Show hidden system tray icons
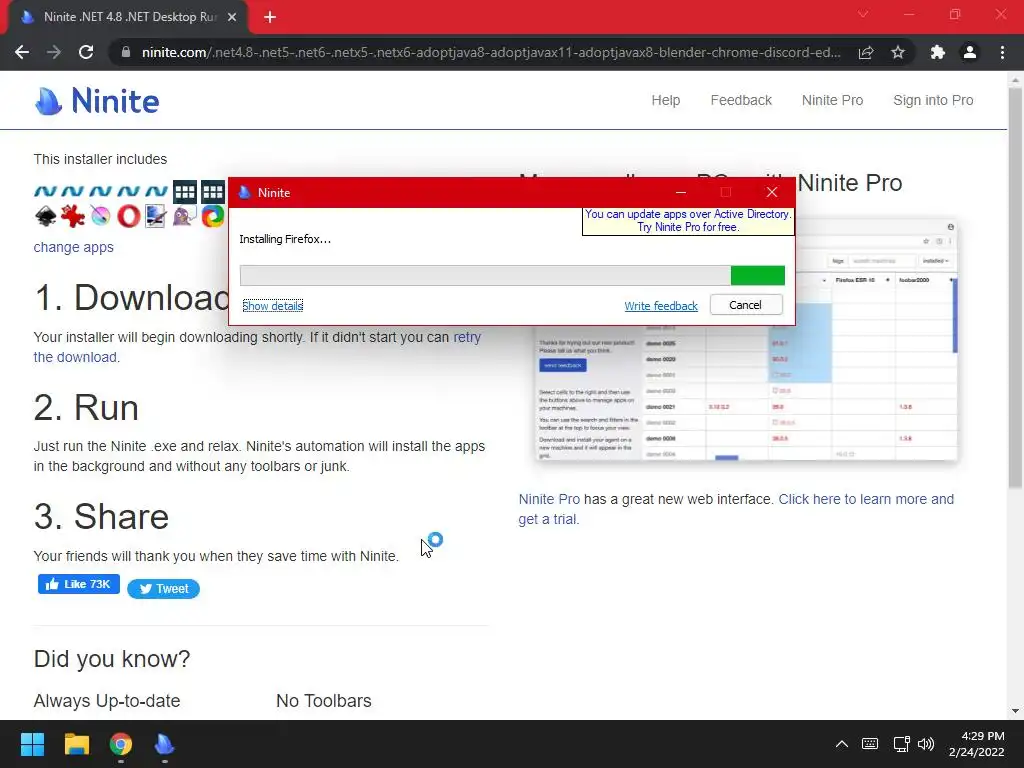This screenshot has height=768, width=1024. click(842, 744)
